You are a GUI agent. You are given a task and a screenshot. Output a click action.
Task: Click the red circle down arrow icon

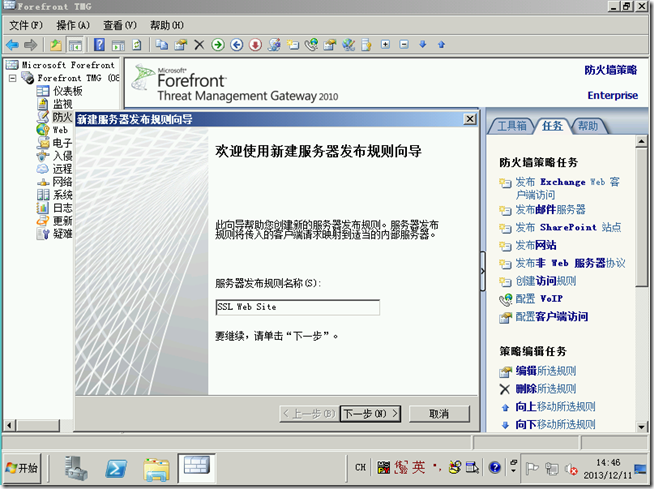255,45
